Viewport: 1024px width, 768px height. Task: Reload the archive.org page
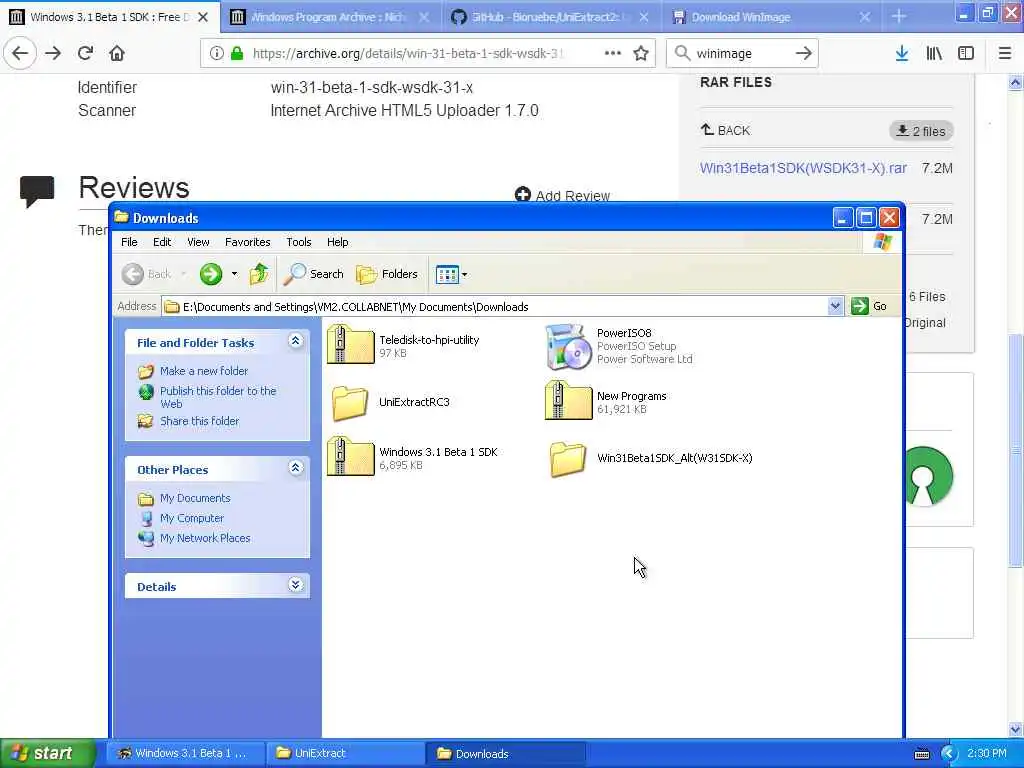click(x=85, y=53)
